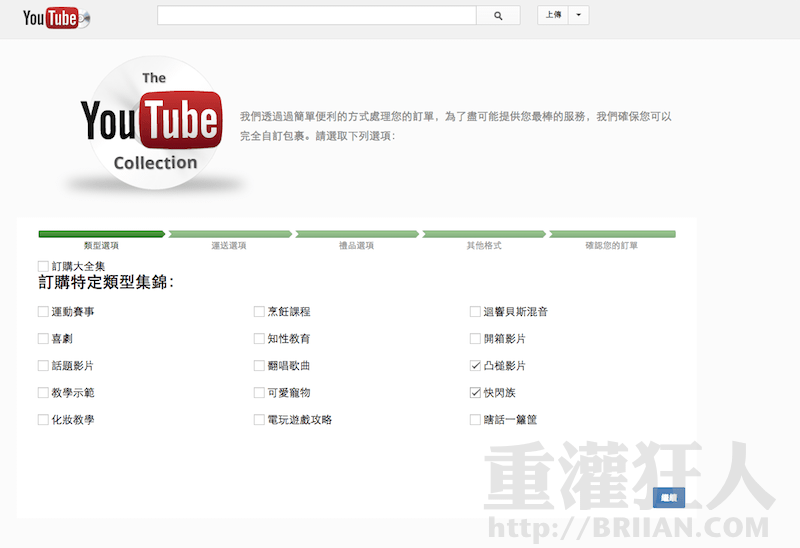Tick the 迴響貝斯混音 checkbox

[475, 312]
